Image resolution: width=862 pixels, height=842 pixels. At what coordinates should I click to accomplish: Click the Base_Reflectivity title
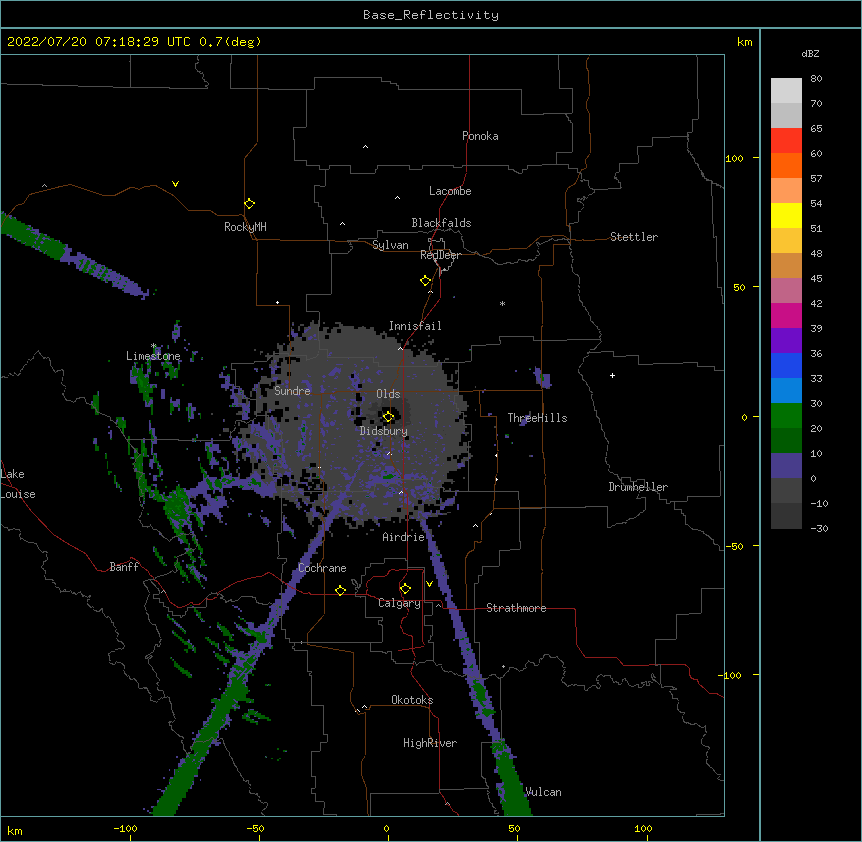[x=431, y=15]
